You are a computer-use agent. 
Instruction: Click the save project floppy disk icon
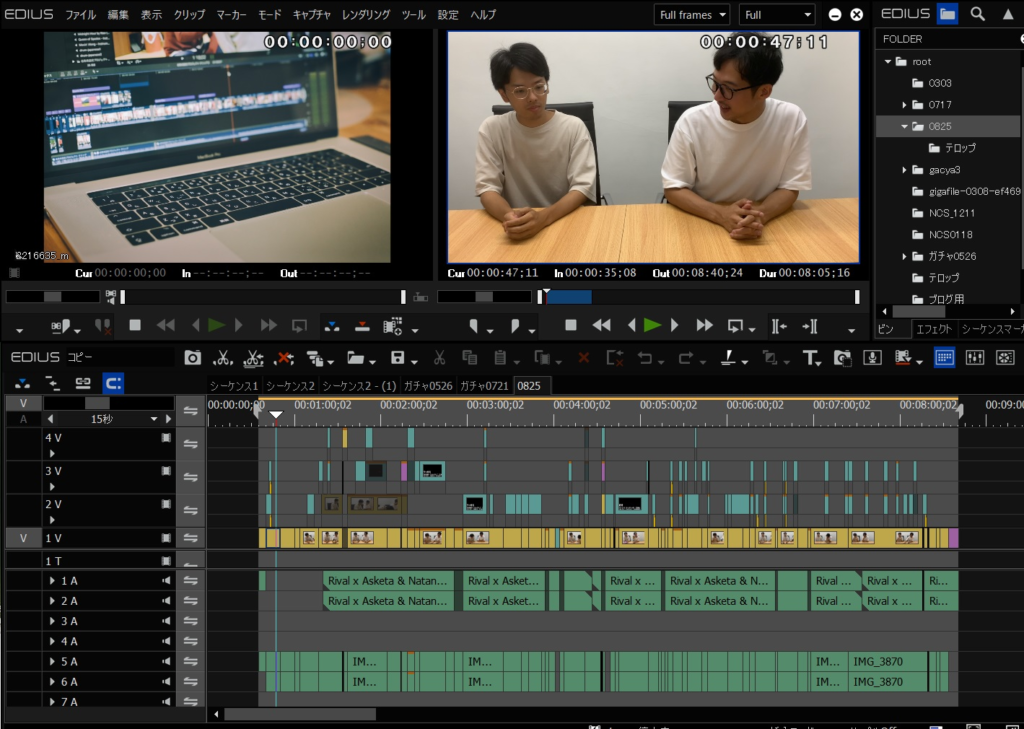[x=397, y=358]
